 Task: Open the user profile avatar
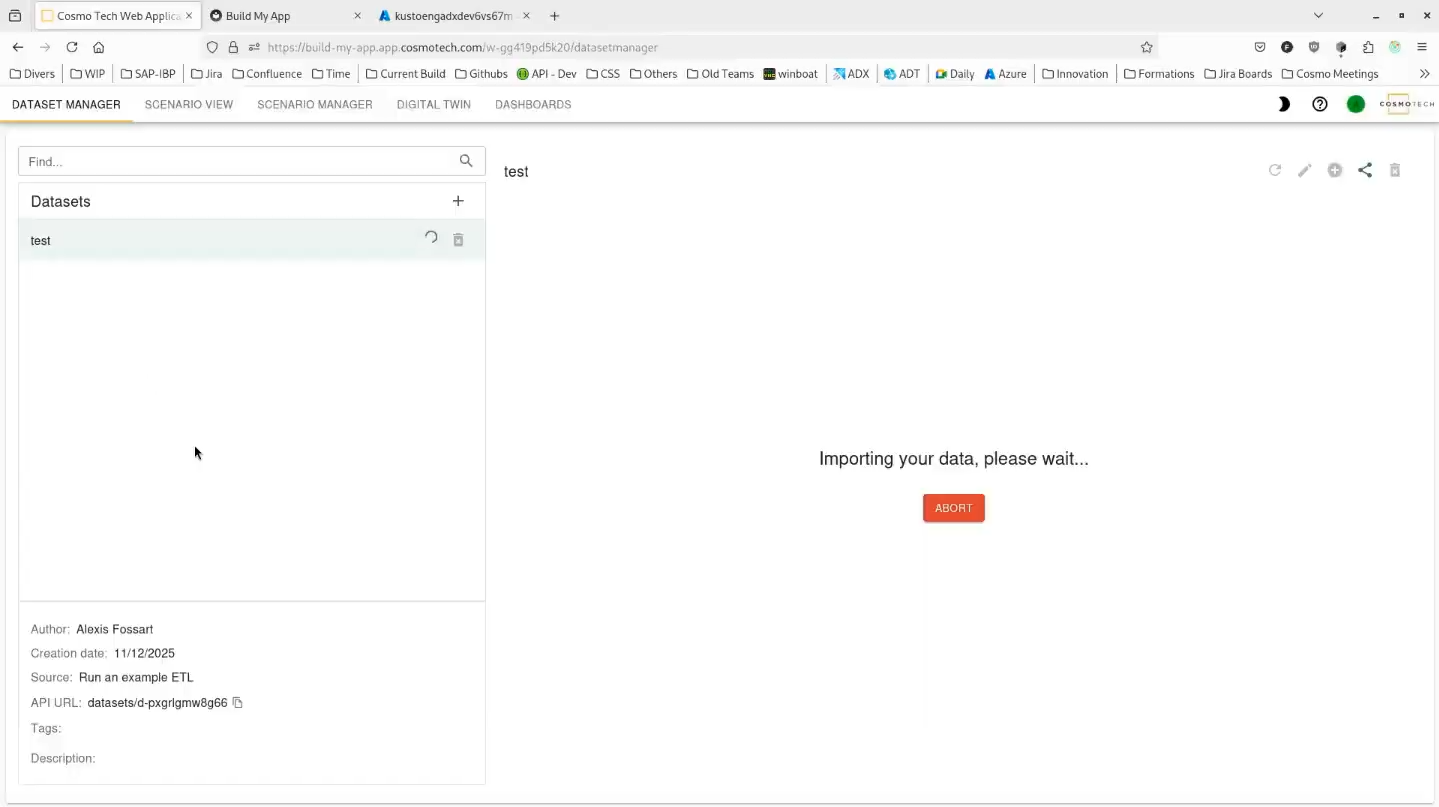pyautogui.click(x=1356, y=103)
